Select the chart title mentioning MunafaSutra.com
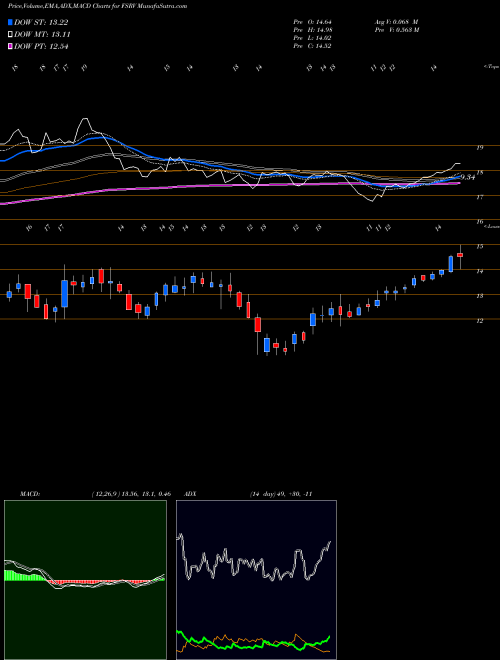Image resolution: width=500 pixels, height=660 pixels. click(98, 6)
